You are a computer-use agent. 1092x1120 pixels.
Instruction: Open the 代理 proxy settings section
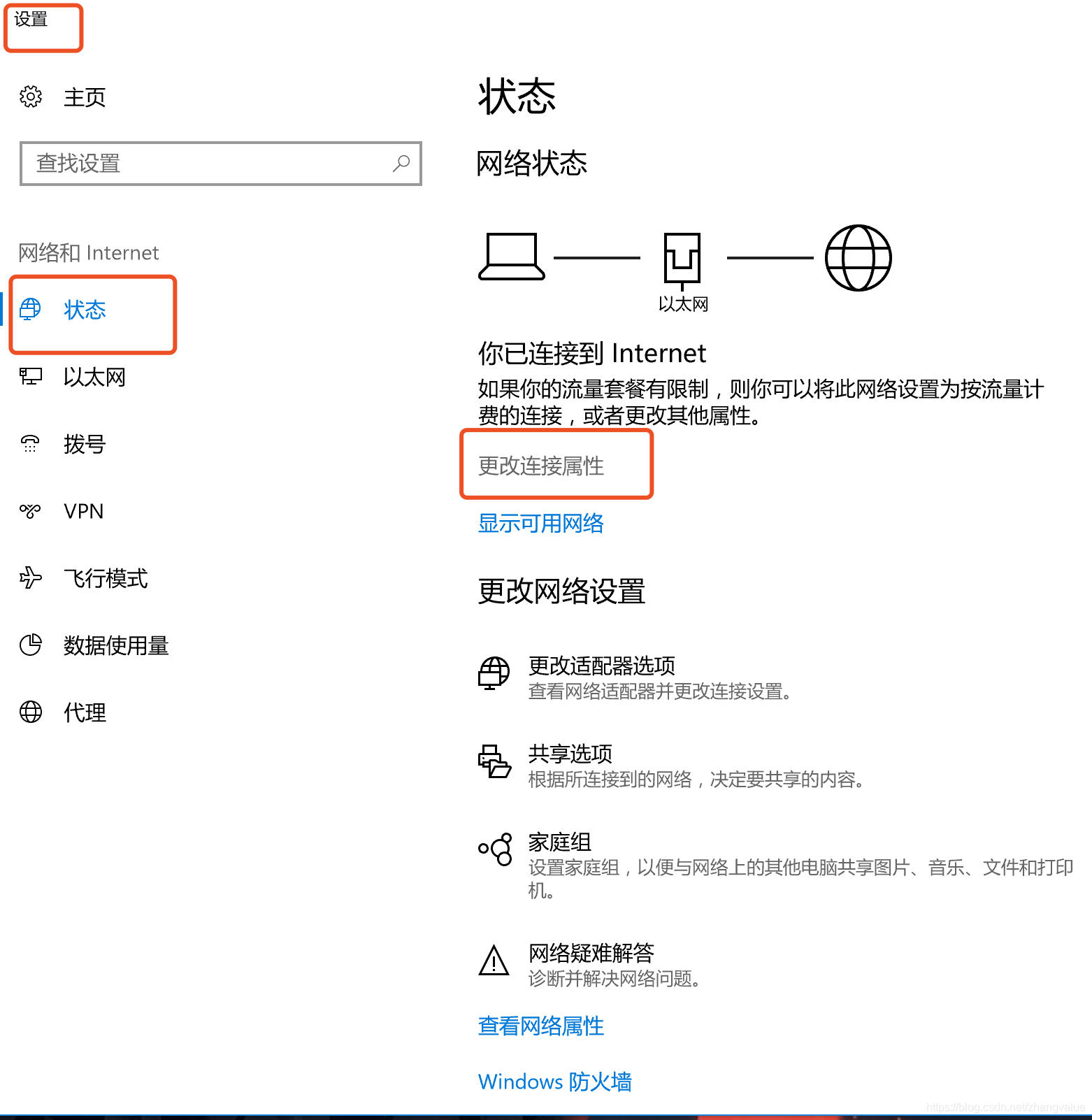tap(85, 712)
